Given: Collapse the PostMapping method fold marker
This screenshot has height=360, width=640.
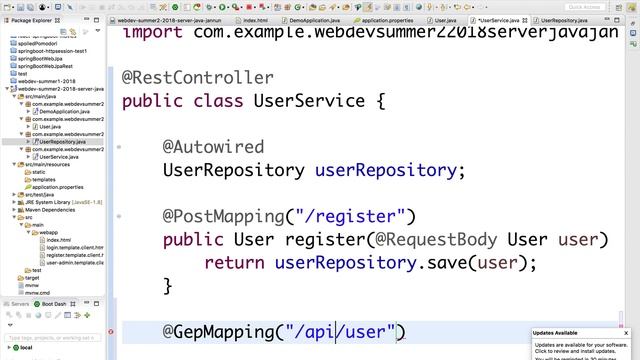Looking at the screenshot, I should click(119, 216).
